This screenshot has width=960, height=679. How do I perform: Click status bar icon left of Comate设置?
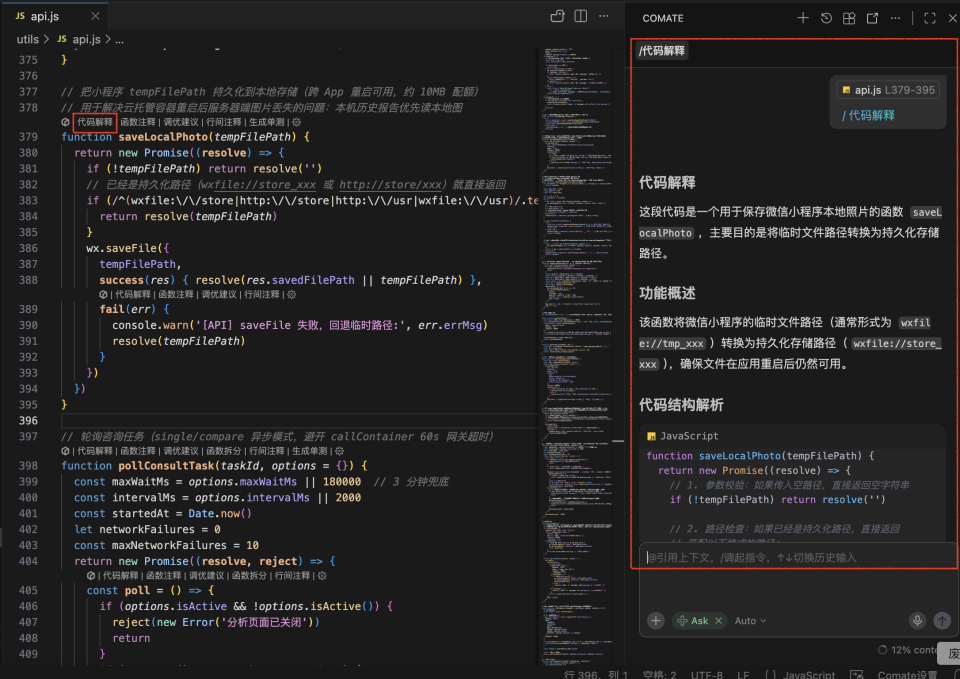coord(857,674)
